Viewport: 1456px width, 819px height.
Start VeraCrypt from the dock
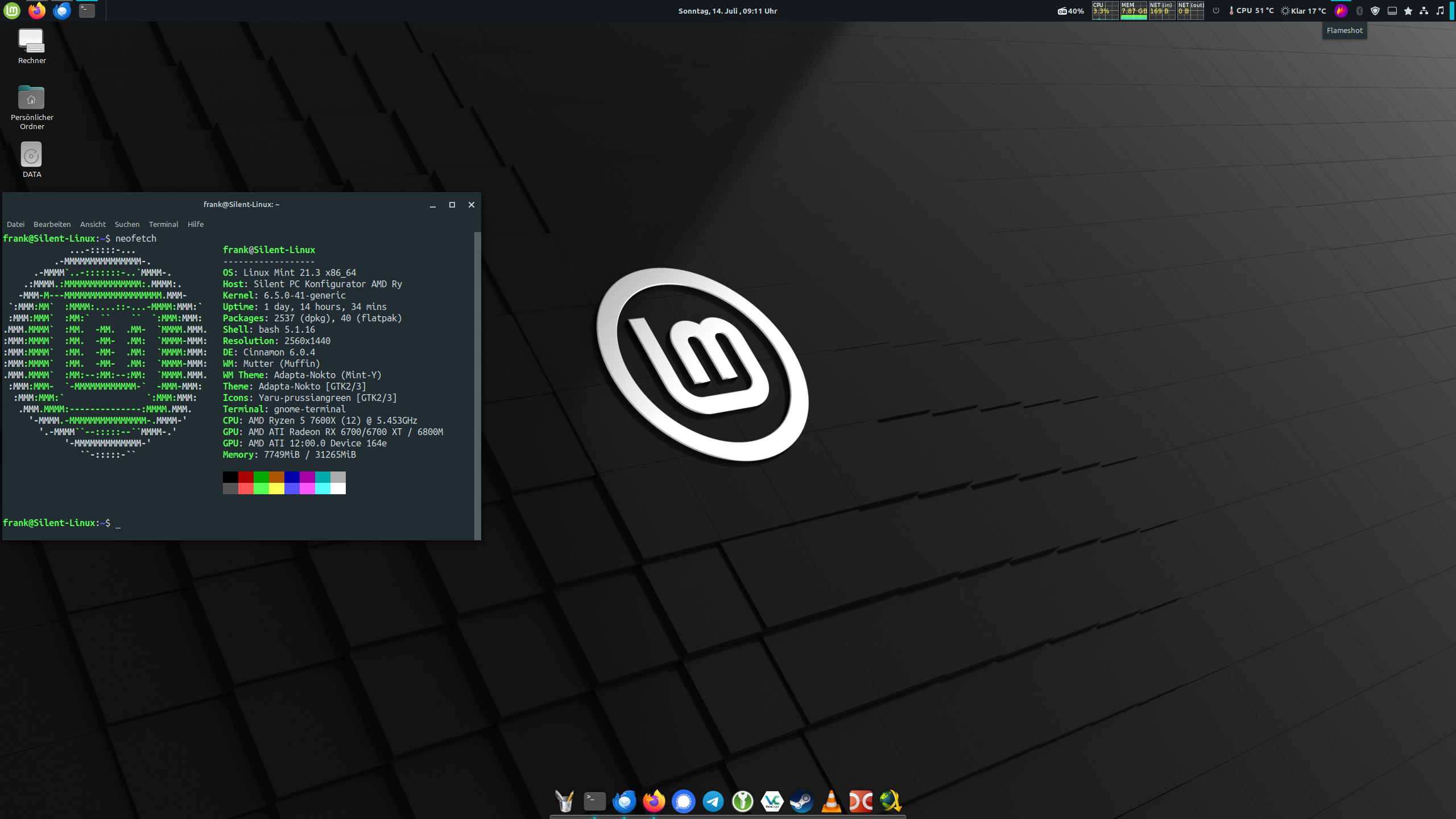coord(772,801)
